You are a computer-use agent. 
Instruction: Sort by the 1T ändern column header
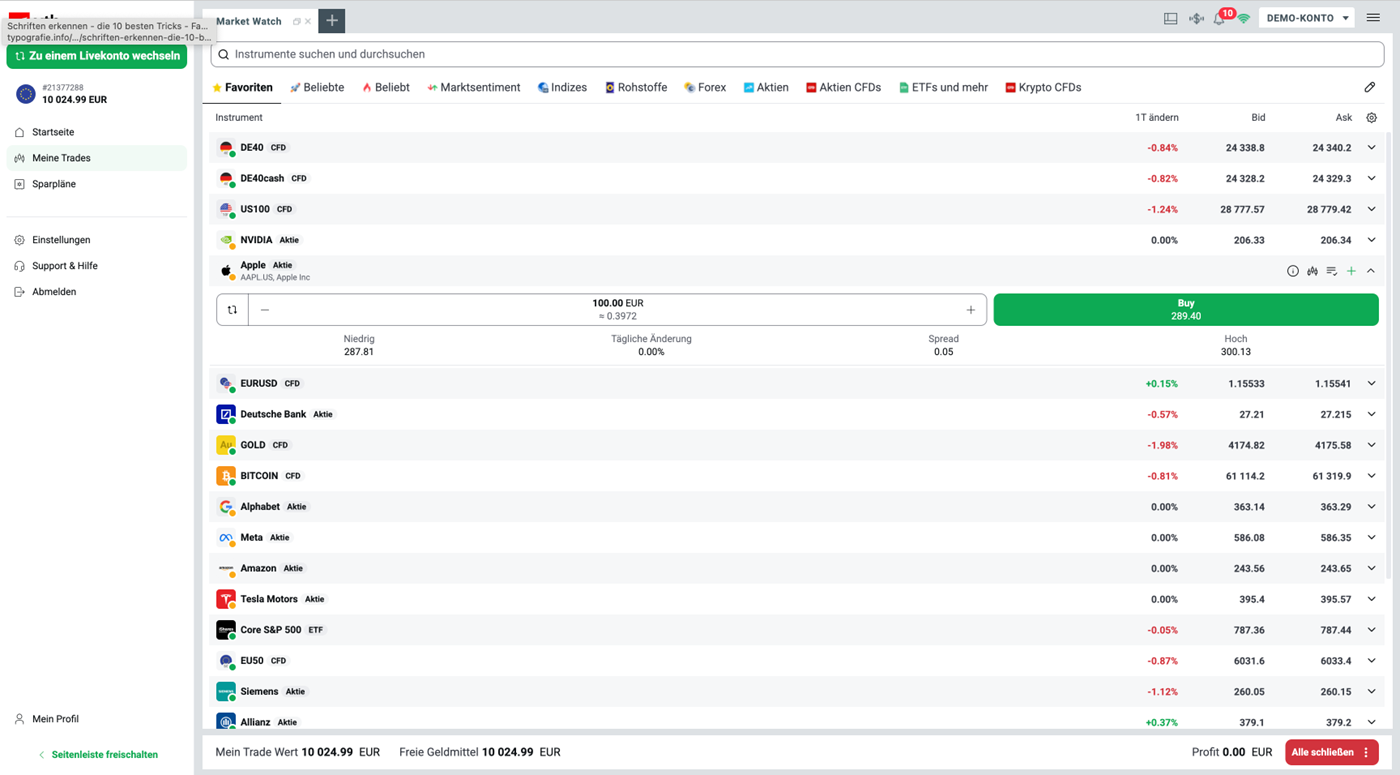click(x=1157, y=118)
